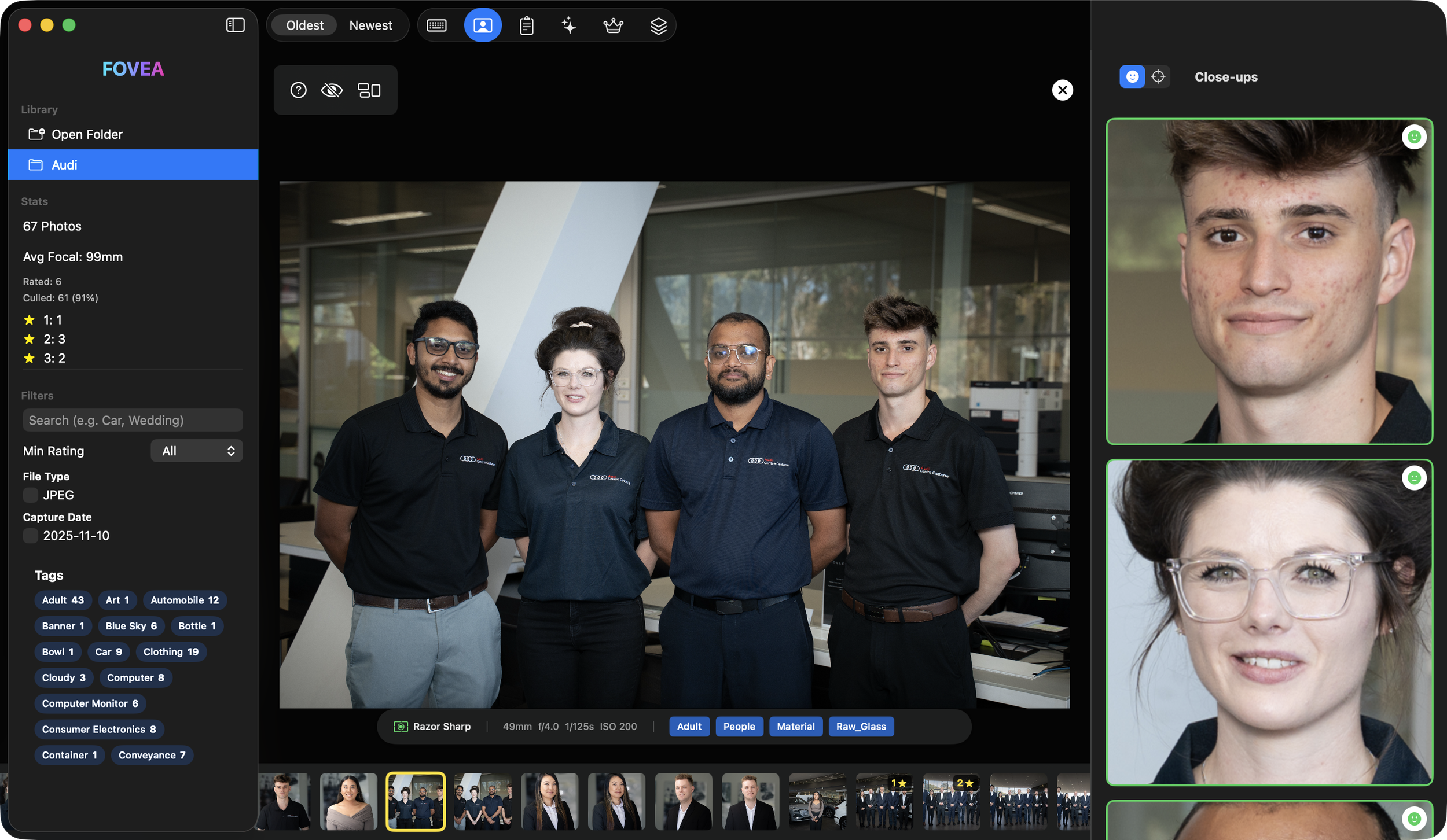The width and height of the screenshot is (1447, 840).
Task: Open the help question-mark panel
Action: pos(298,90)
